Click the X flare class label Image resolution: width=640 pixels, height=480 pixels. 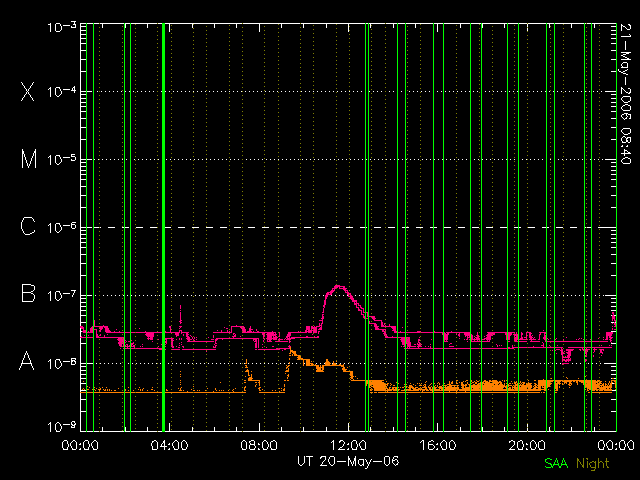coord(27,91)
